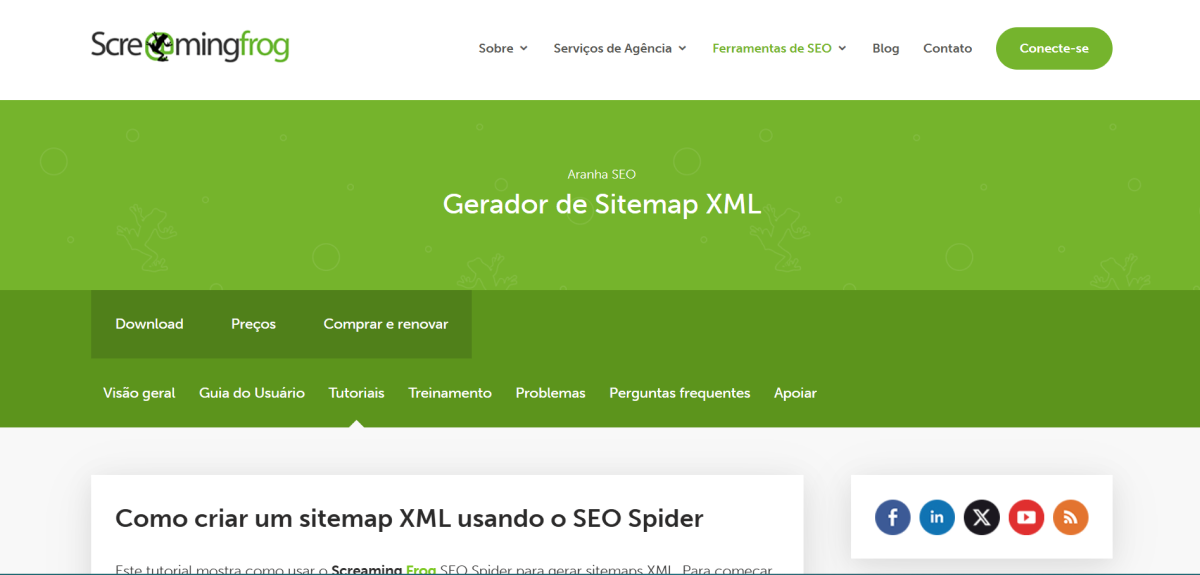Go to the Blog page
Screen dimensions: 1200x575
[x=885, y=48]
